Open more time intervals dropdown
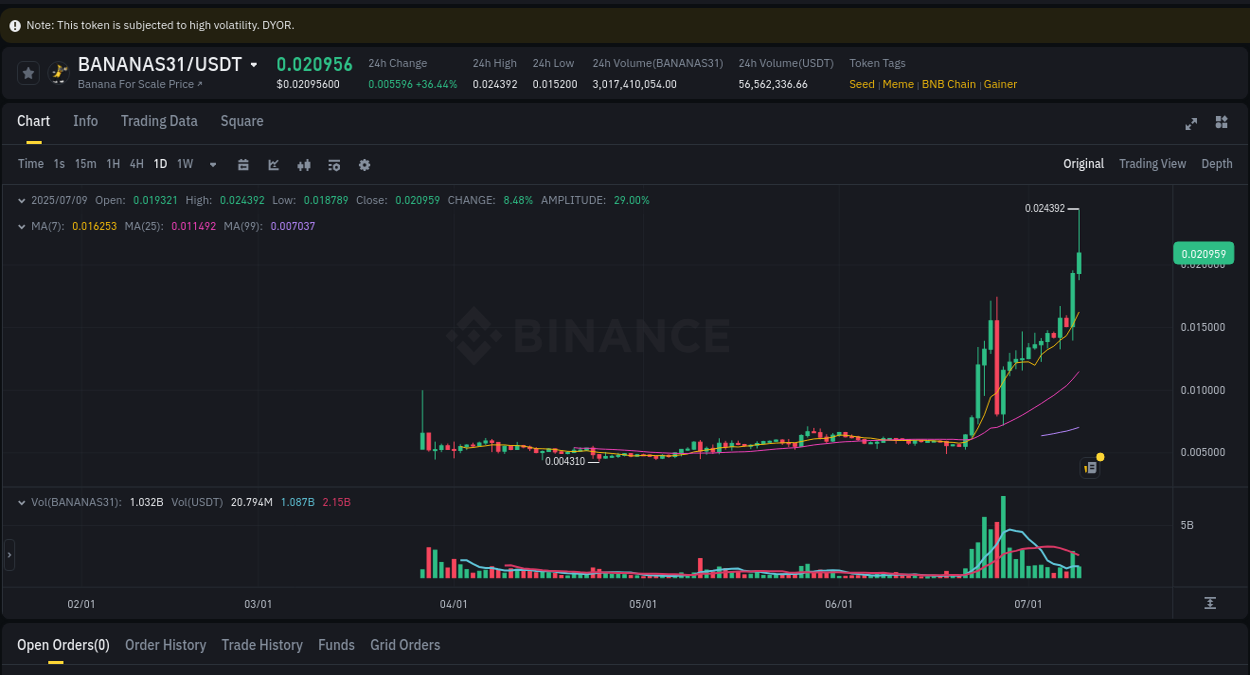The image size is (1250, 675). tap(212, 164)
